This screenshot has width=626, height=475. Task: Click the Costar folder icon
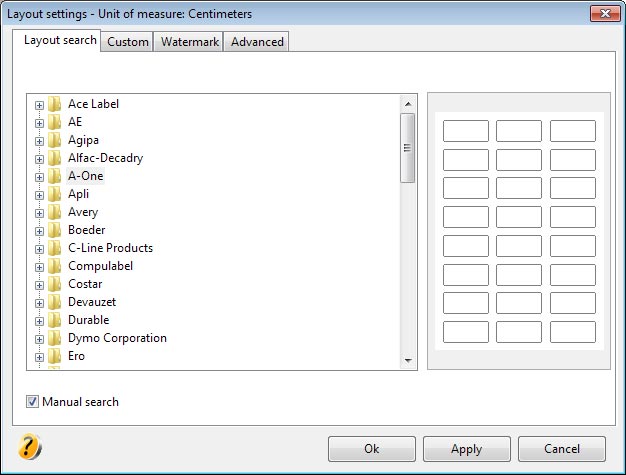coord(55,284)
